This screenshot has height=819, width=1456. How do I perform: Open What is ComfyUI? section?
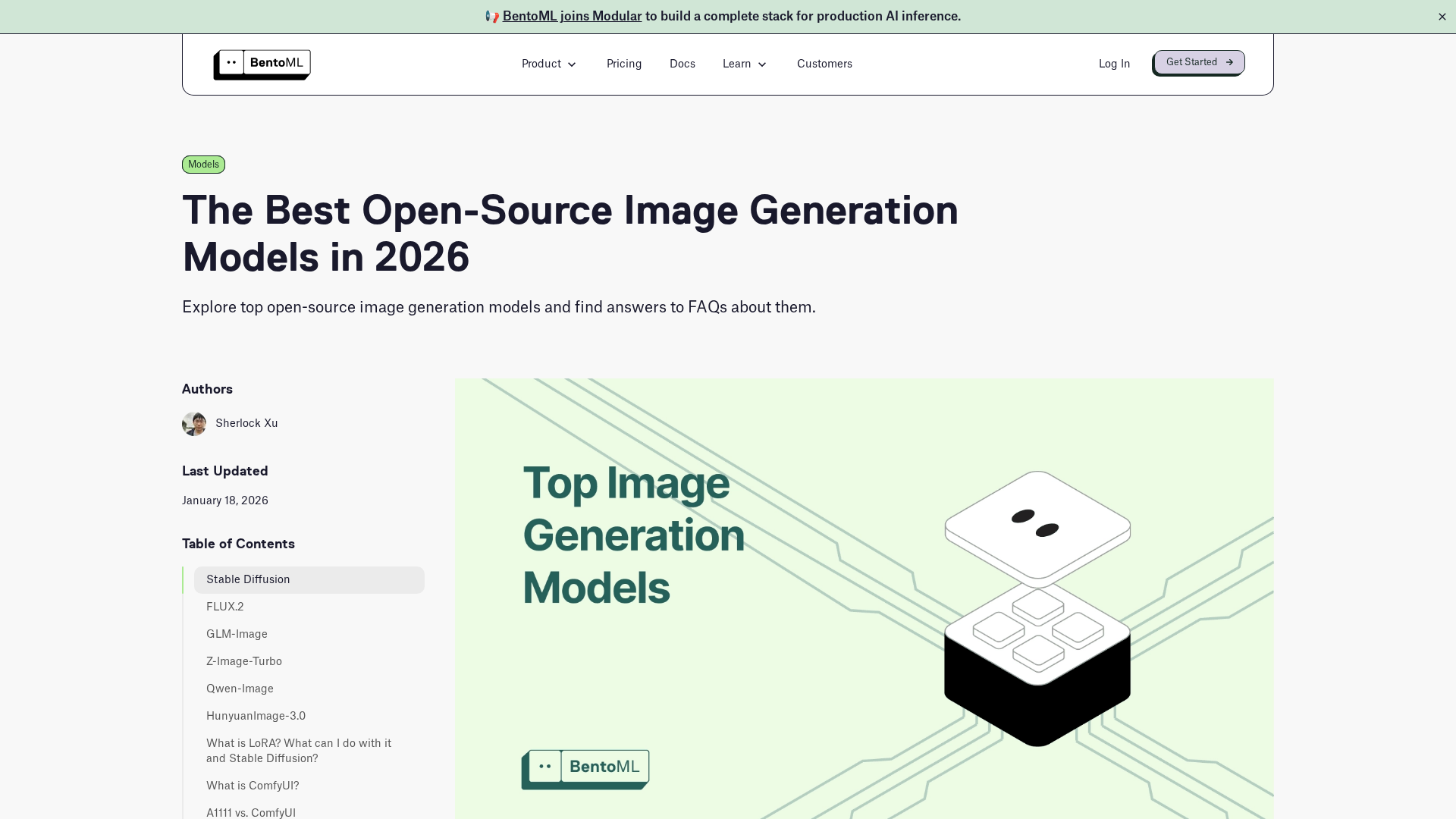253,786
